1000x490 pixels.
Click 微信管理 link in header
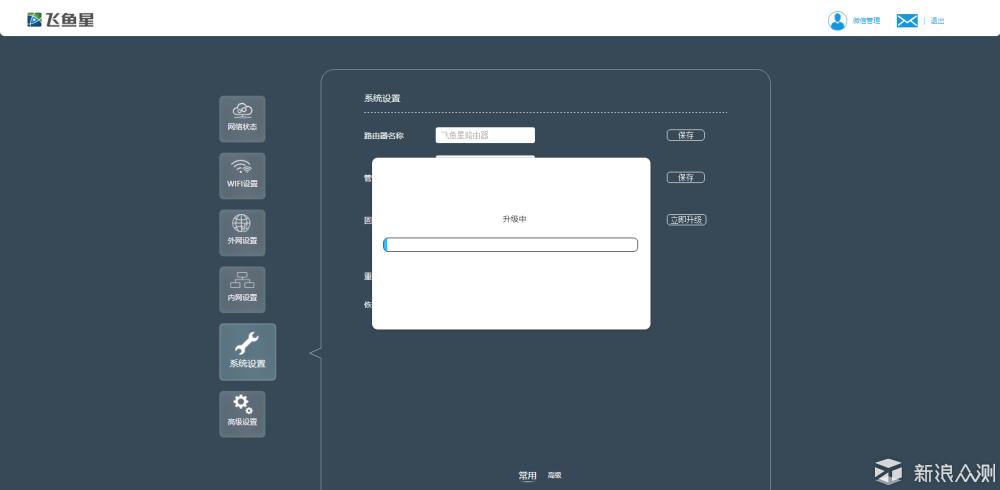tap(866, 20)
